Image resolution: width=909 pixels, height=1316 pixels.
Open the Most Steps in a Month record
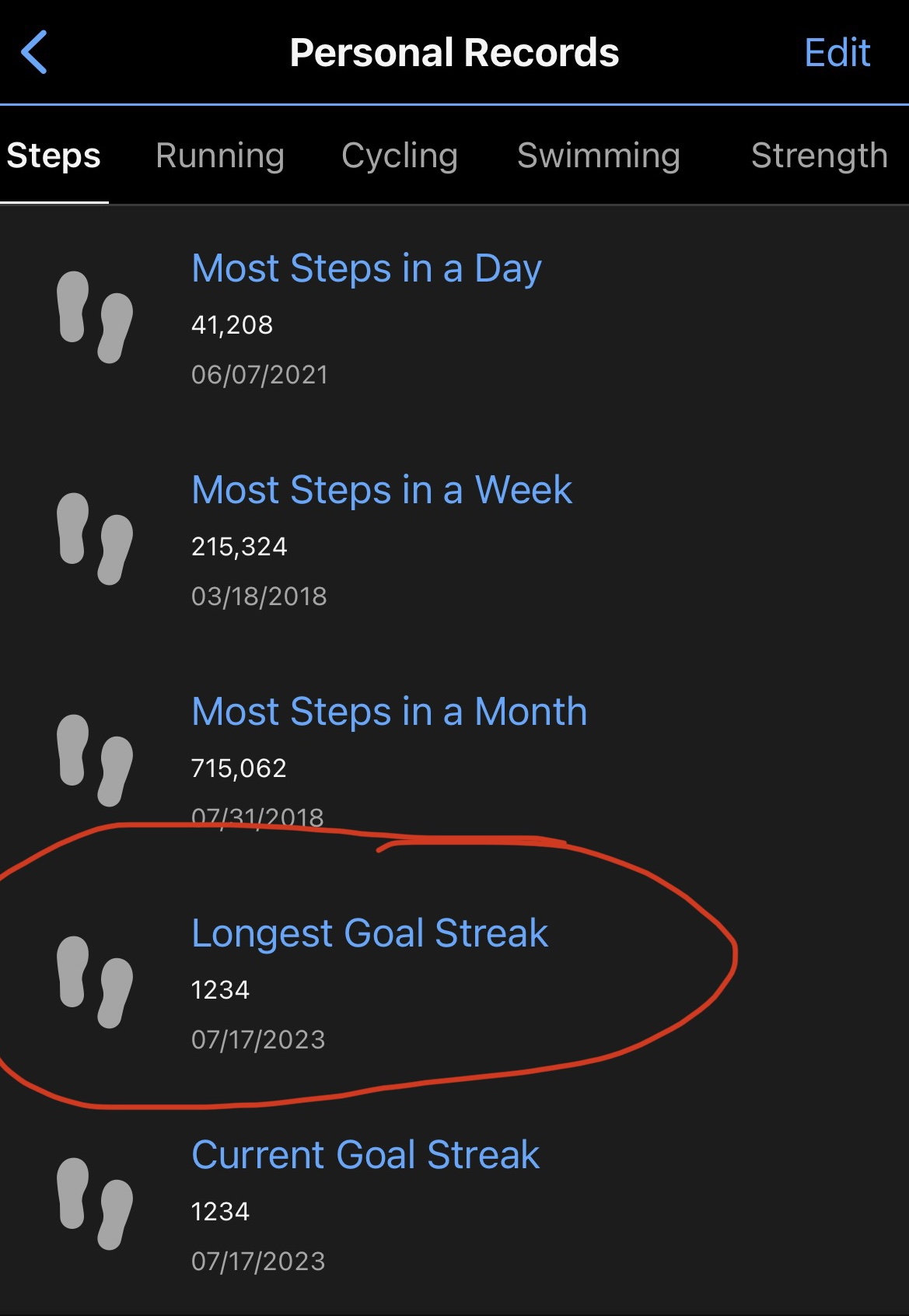tap(390, 712)
